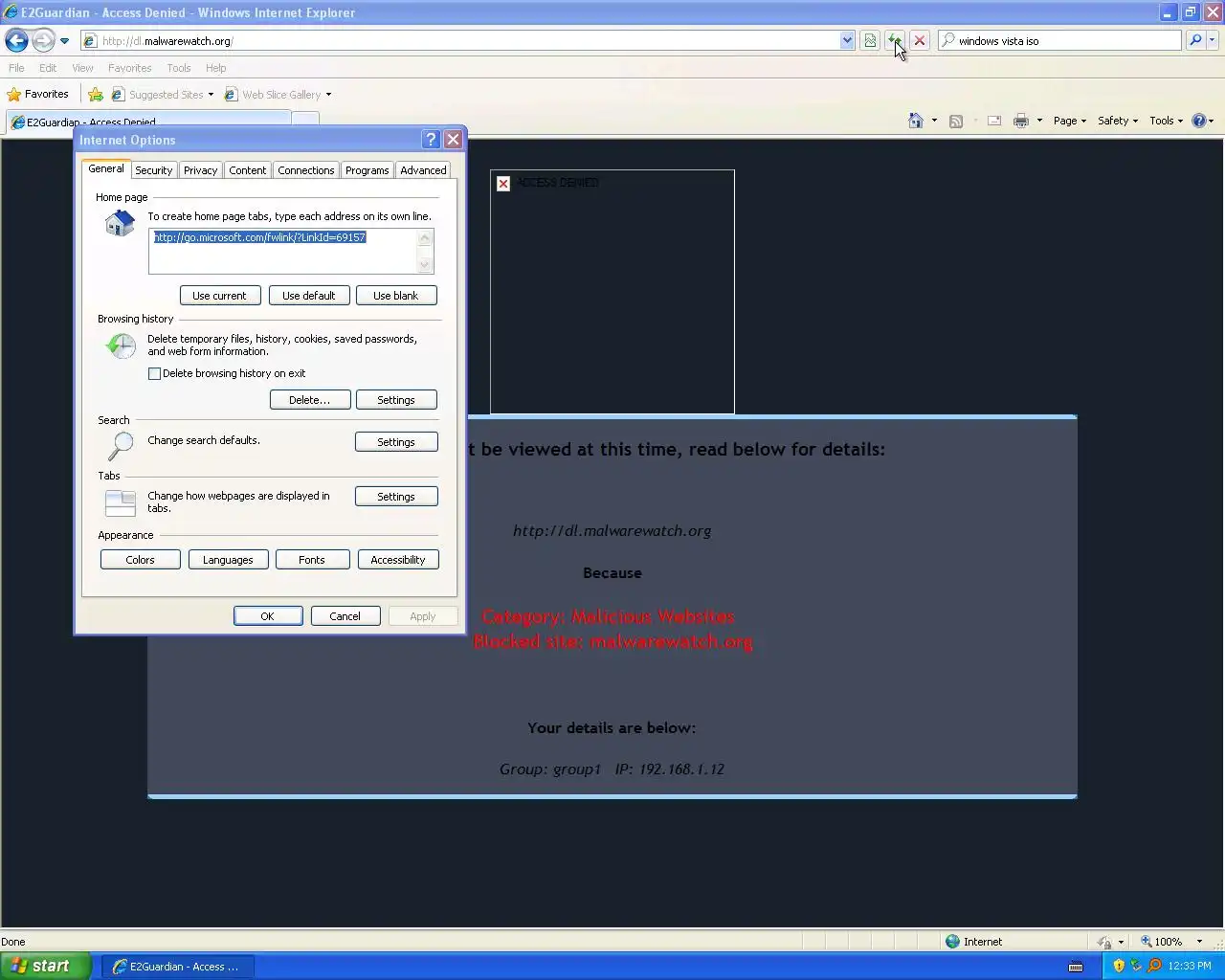This screenshot has height=980, width=1225.
Task: Click the Home icon in command bar
Action: tap(916, 121)
